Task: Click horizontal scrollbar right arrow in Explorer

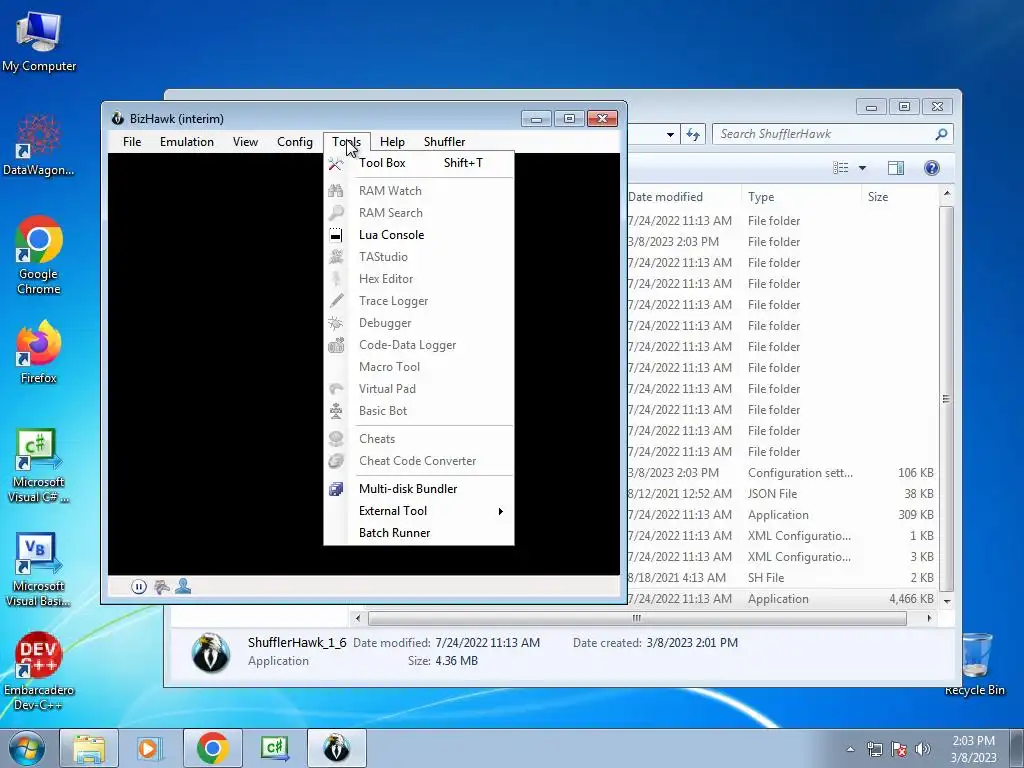Action: coord(929,618)
